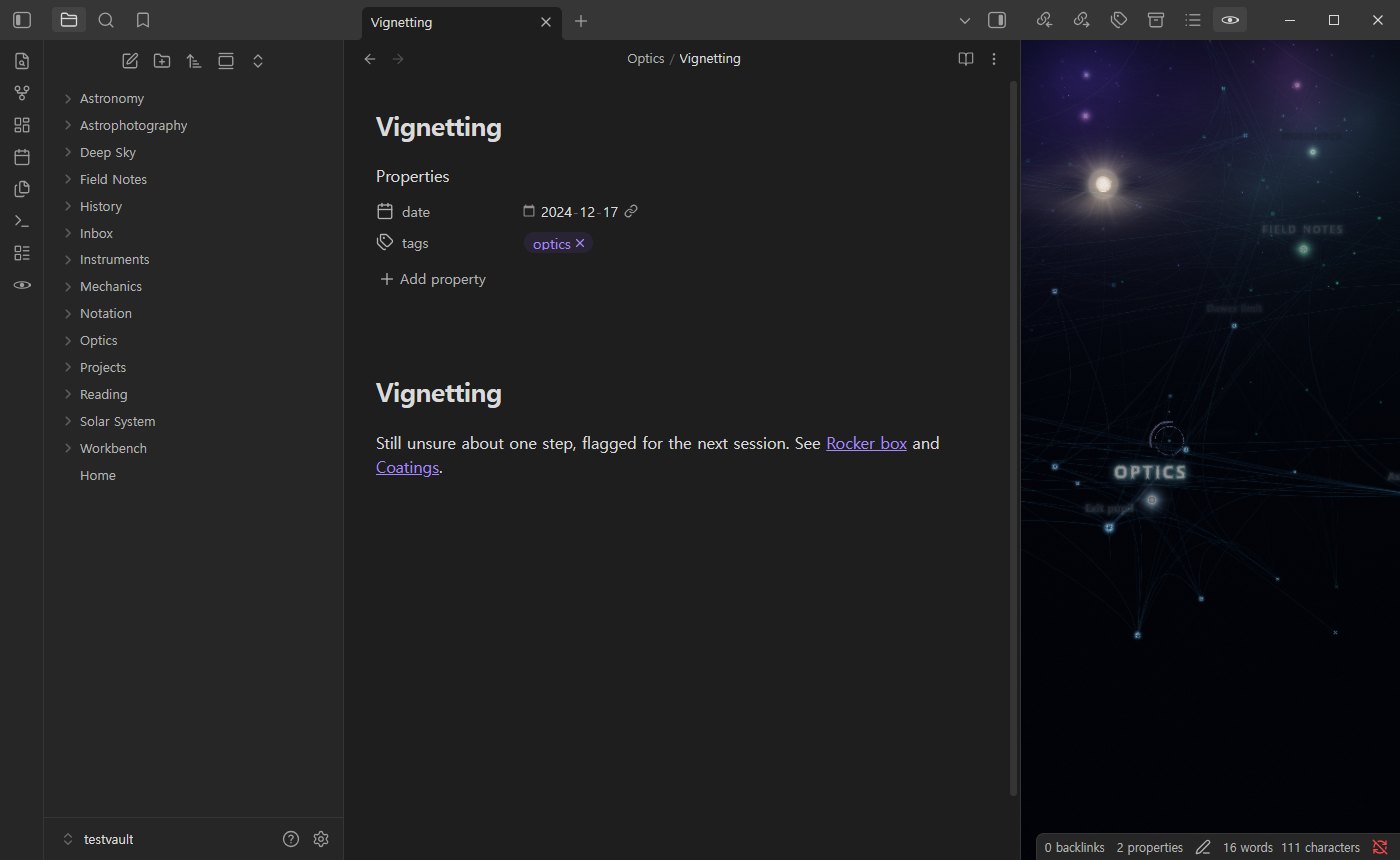The image size is (1400, 860).
Task: Toggle the right sidebar collapse button
Action: coord(997,20)
